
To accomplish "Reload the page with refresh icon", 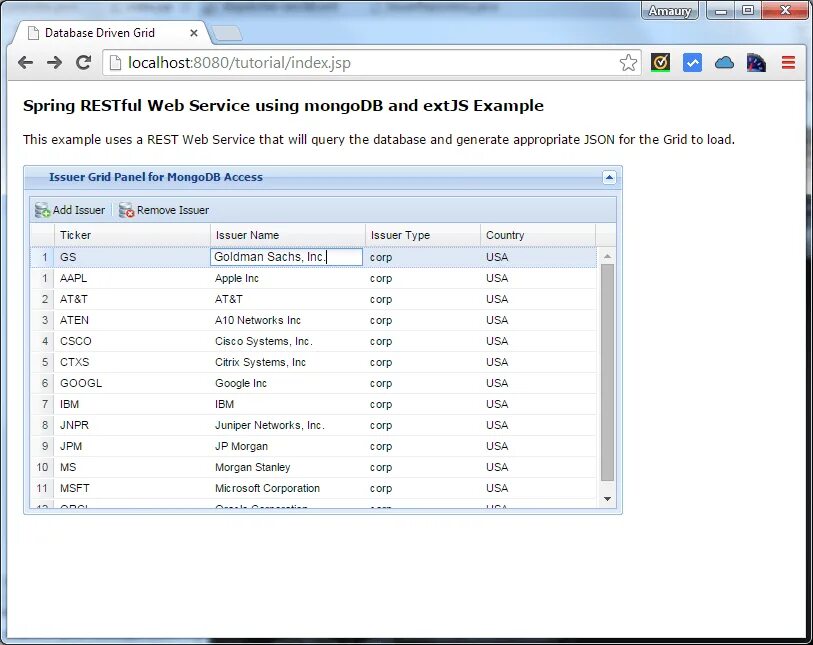I will click(83, 63).
